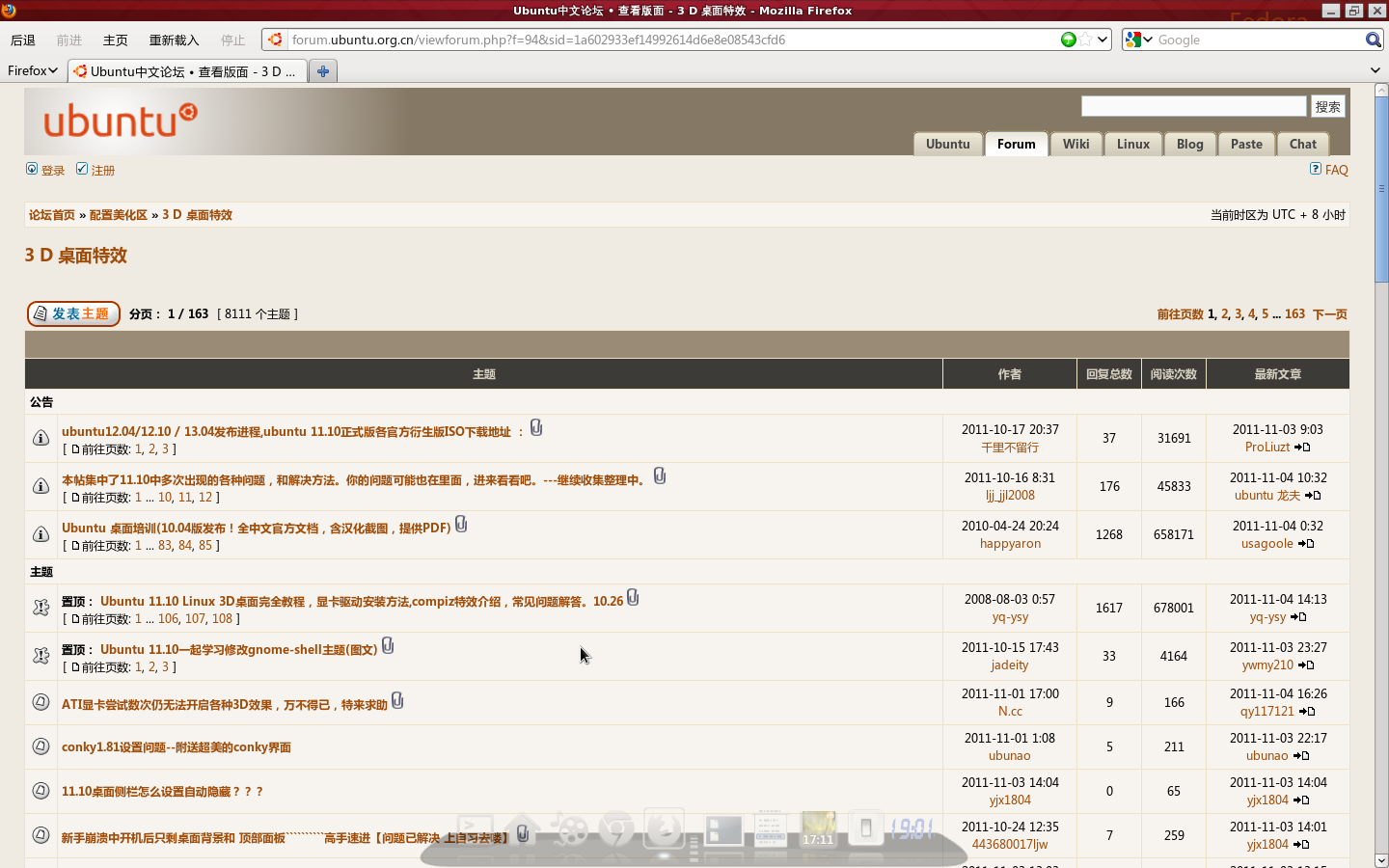
Task: Click the 阅读次数 column header
Action: coord(1173,374)
